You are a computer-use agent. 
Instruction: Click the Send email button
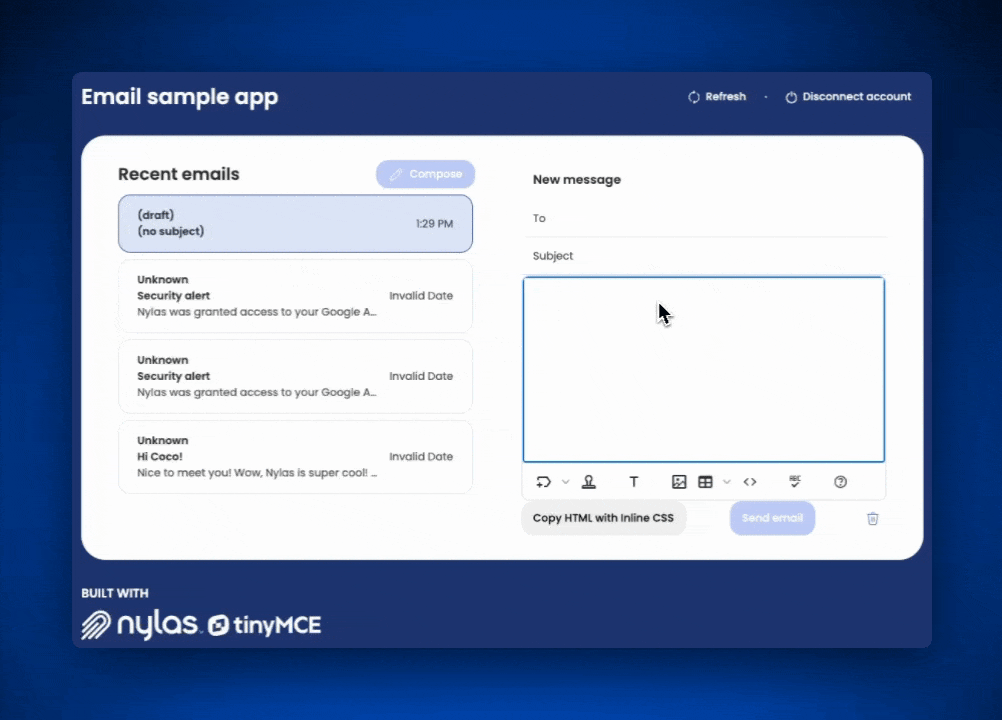pyautogui.click(x=772, y=518)
